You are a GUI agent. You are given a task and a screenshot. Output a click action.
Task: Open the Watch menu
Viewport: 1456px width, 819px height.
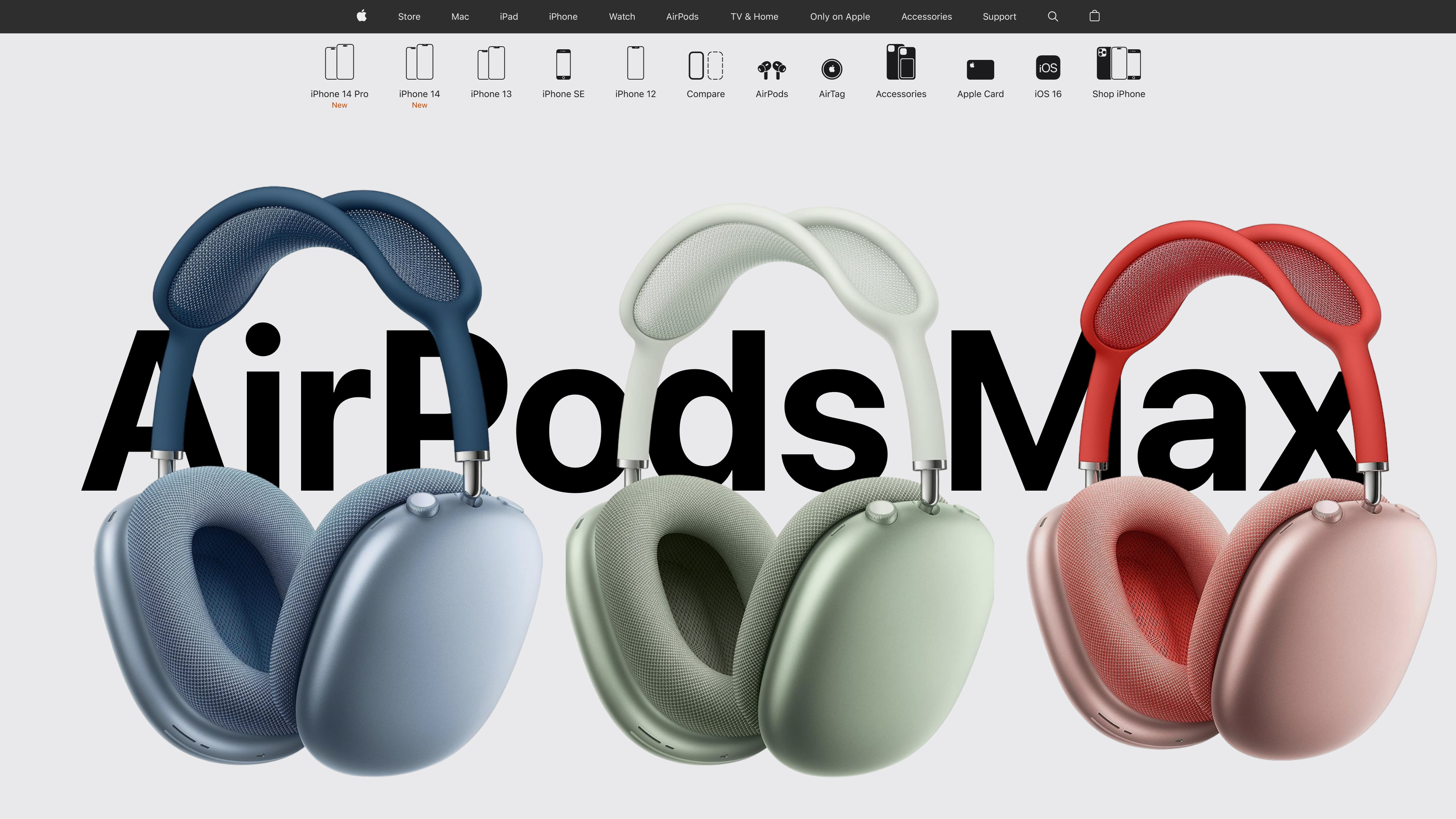coord(622,16)
